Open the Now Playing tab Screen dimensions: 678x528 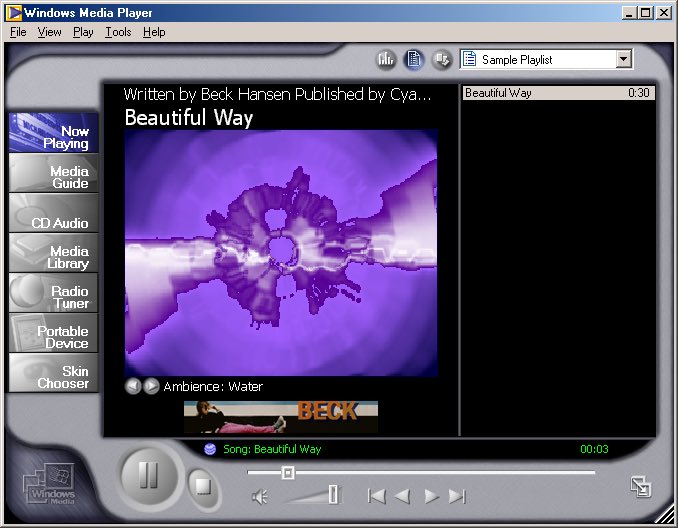53,132
